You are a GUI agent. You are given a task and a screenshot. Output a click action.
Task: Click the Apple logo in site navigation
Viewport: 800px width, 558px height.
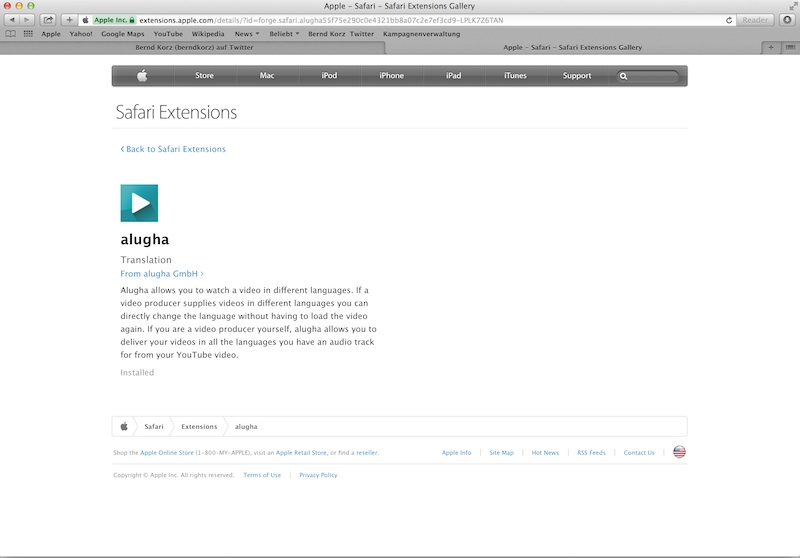coord(142,75)
